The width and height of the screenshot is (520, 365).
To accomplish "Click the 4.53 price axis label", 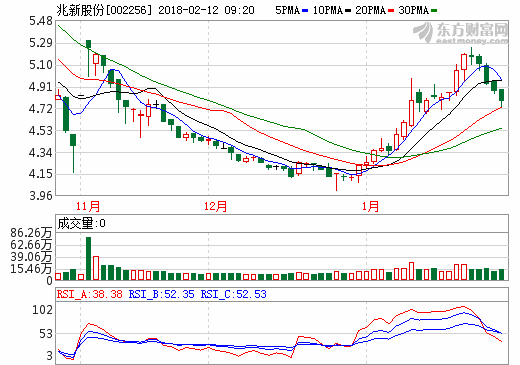I will coord(41,130).
